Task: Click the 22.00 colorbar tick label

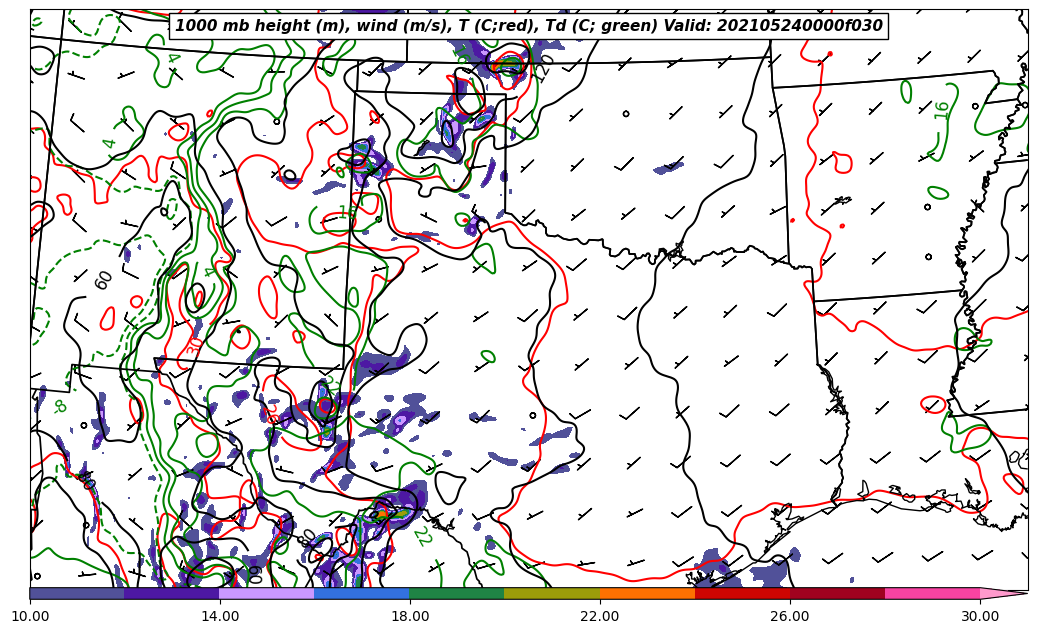Action: point(600,616)
